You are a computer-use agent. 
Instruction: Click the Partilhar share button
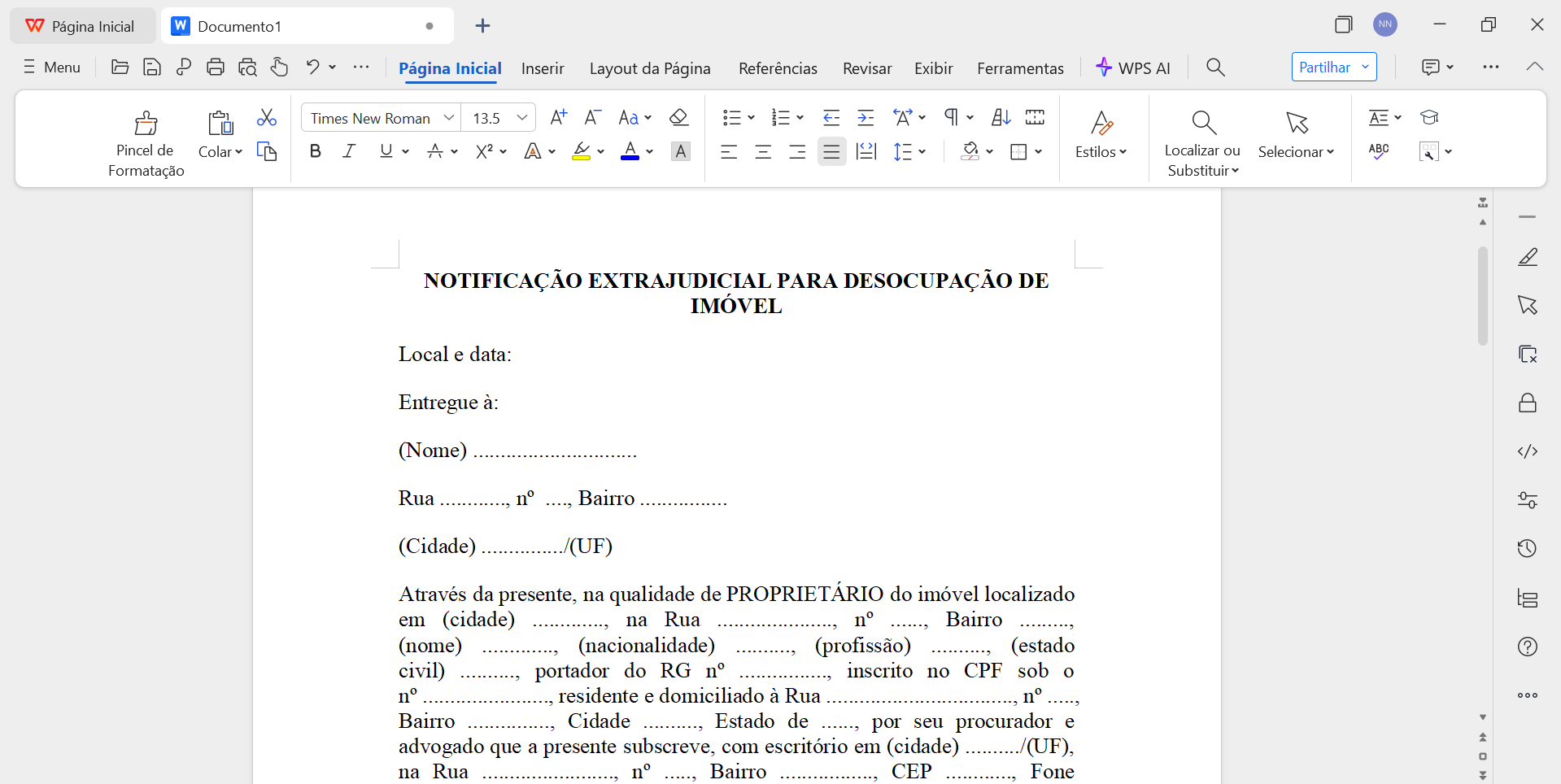tap(1334, 67)
